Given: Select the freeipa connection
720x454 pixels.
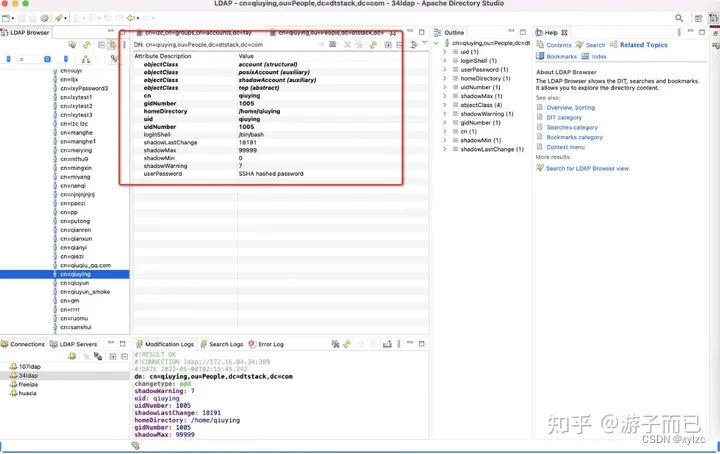Looking at the screenshot, I should point(23,384).
